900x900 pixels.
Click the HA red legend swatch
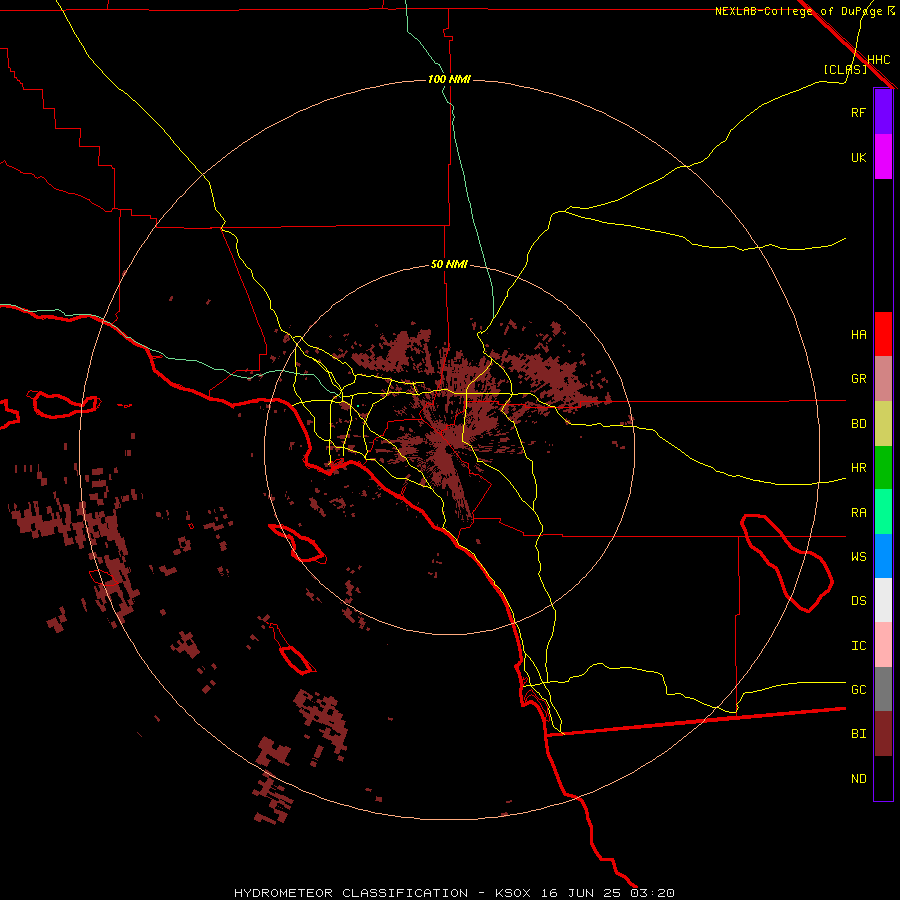pos(883,334)
